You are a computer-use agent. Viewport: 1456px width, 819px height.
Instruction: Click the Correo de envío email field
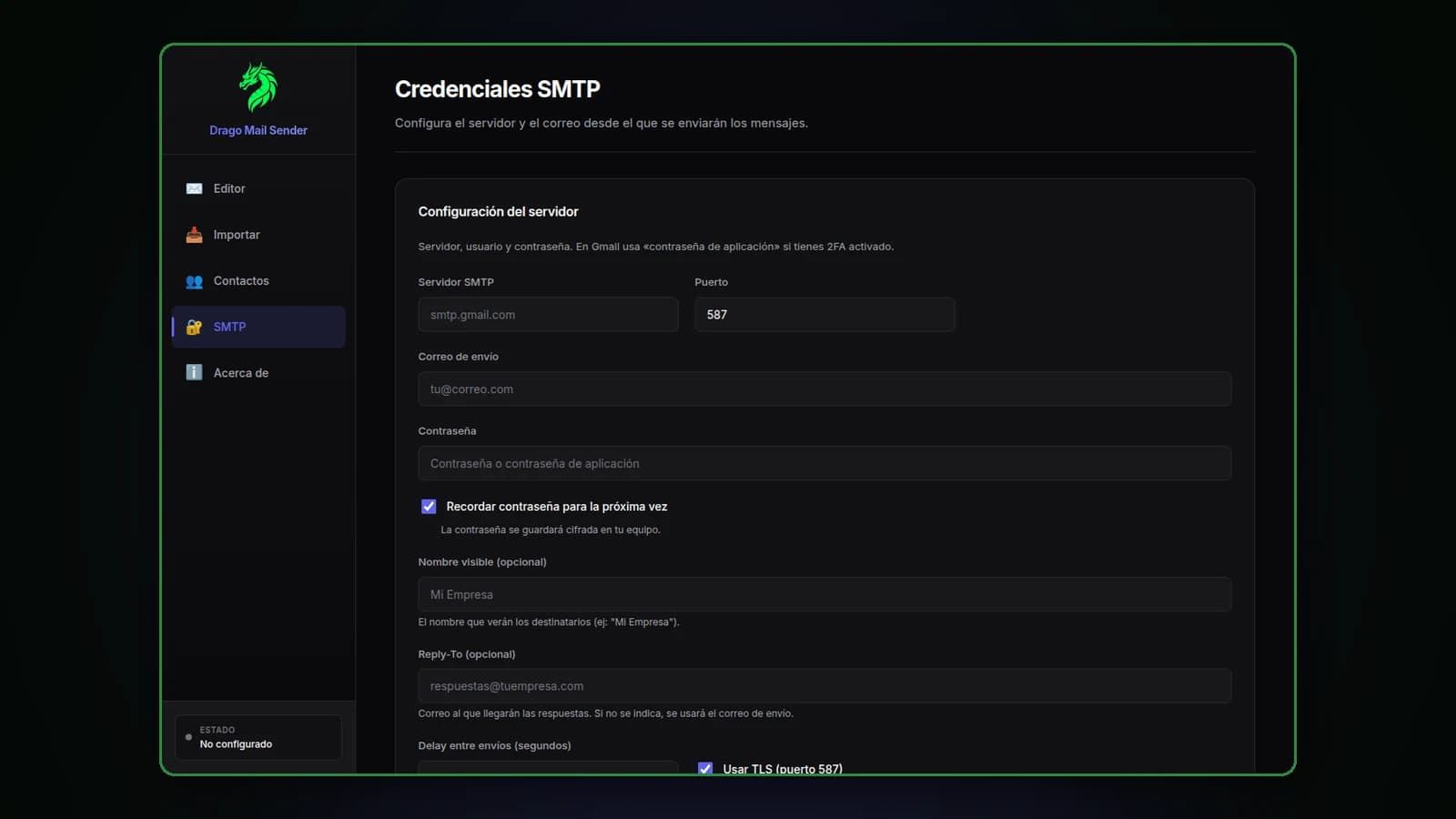tap(824, 389)
